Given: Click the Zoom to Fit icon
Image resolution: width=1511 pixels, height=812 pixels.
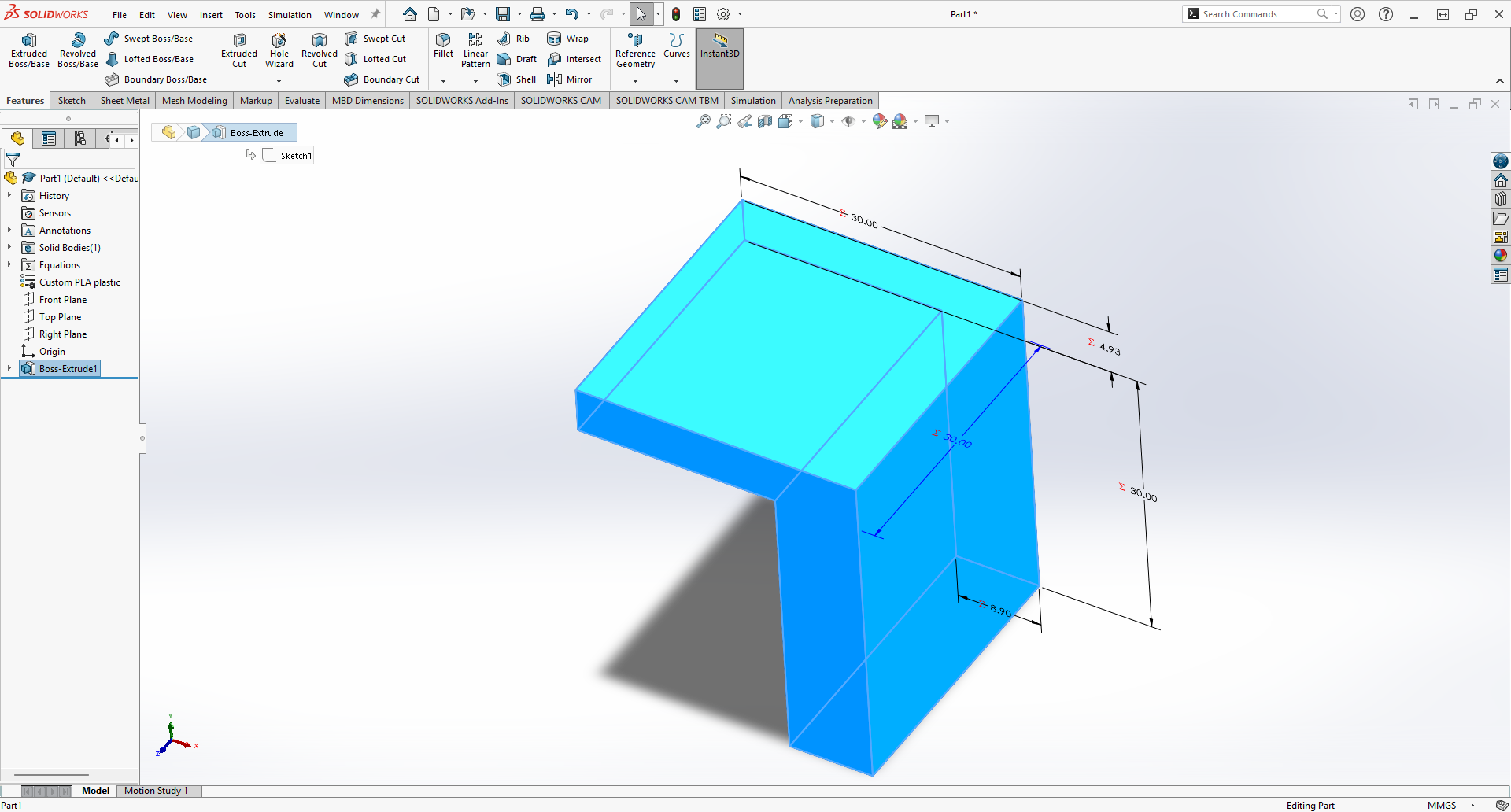Looking at the screenshot, I should [704, 121].
